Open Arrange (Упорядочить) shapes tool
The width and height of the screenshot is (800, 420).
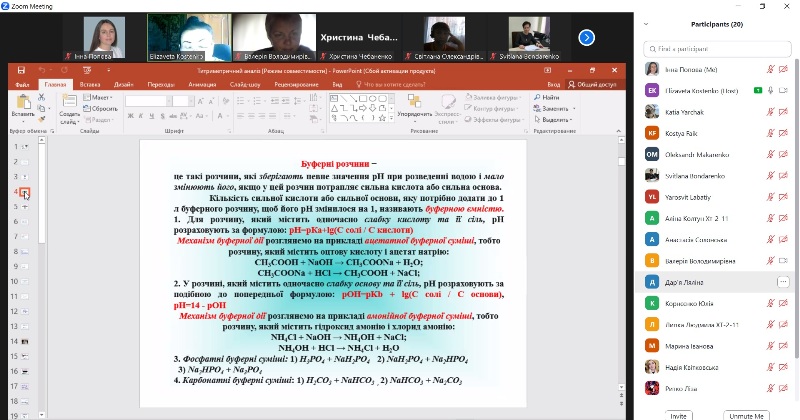coord(414,106)
